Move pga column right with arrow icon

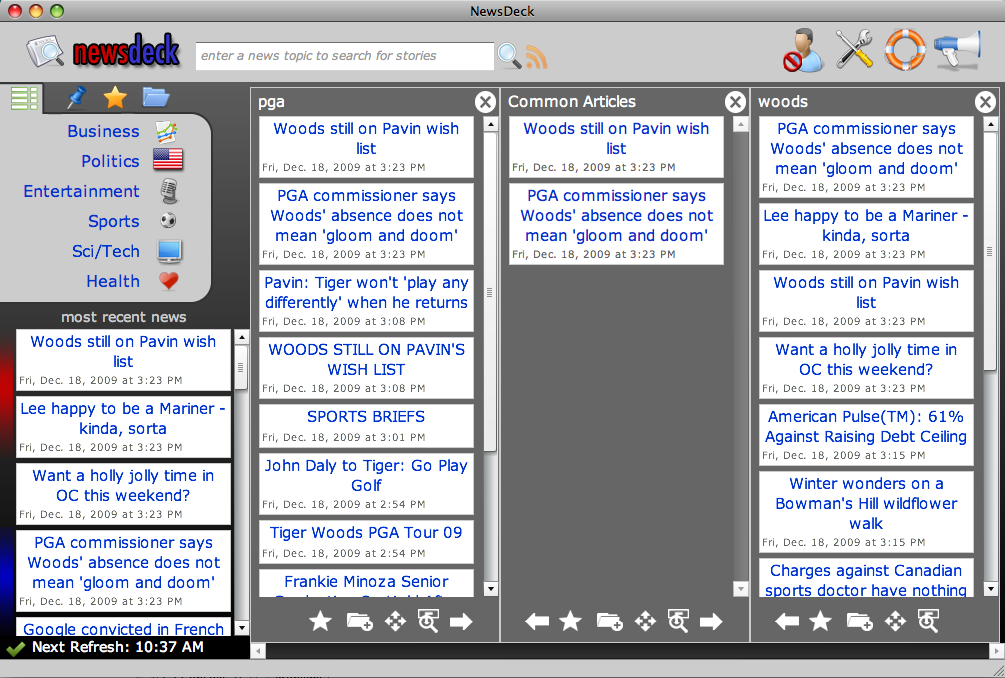pos(461,621)
